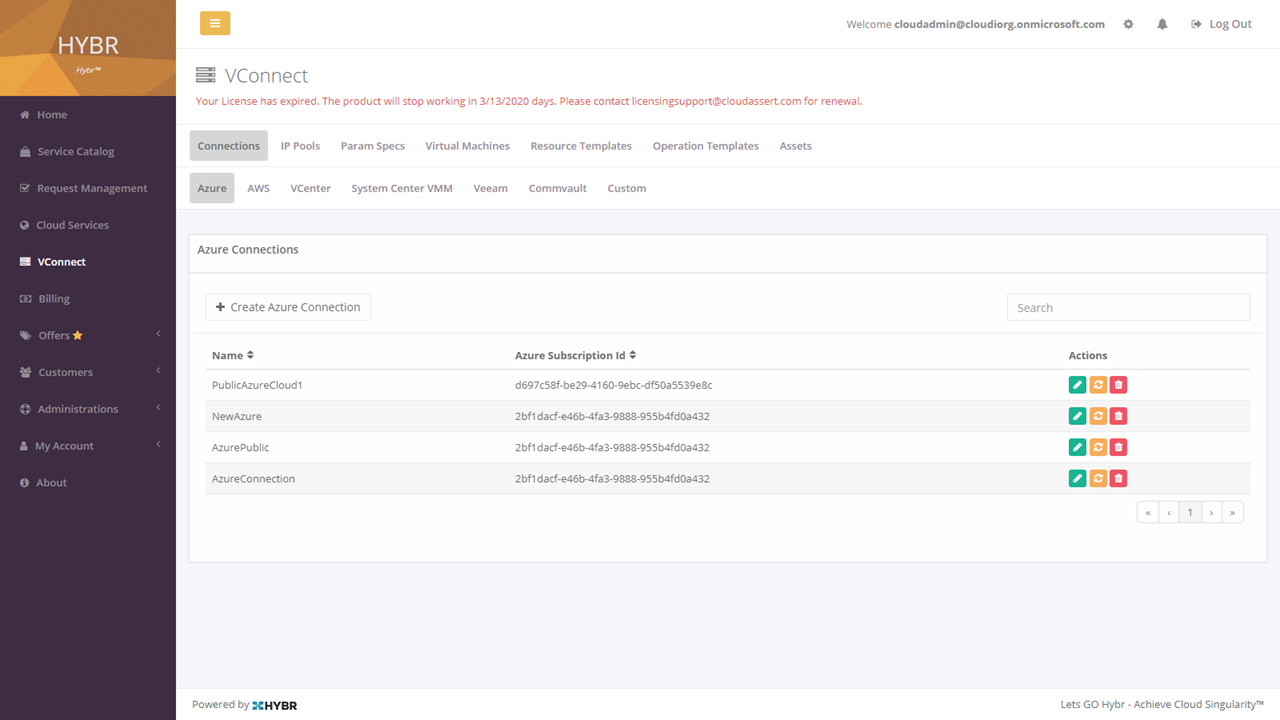The image size is (1280, 720).
Task: Click the Log Out link
Action: (1221, 24)
